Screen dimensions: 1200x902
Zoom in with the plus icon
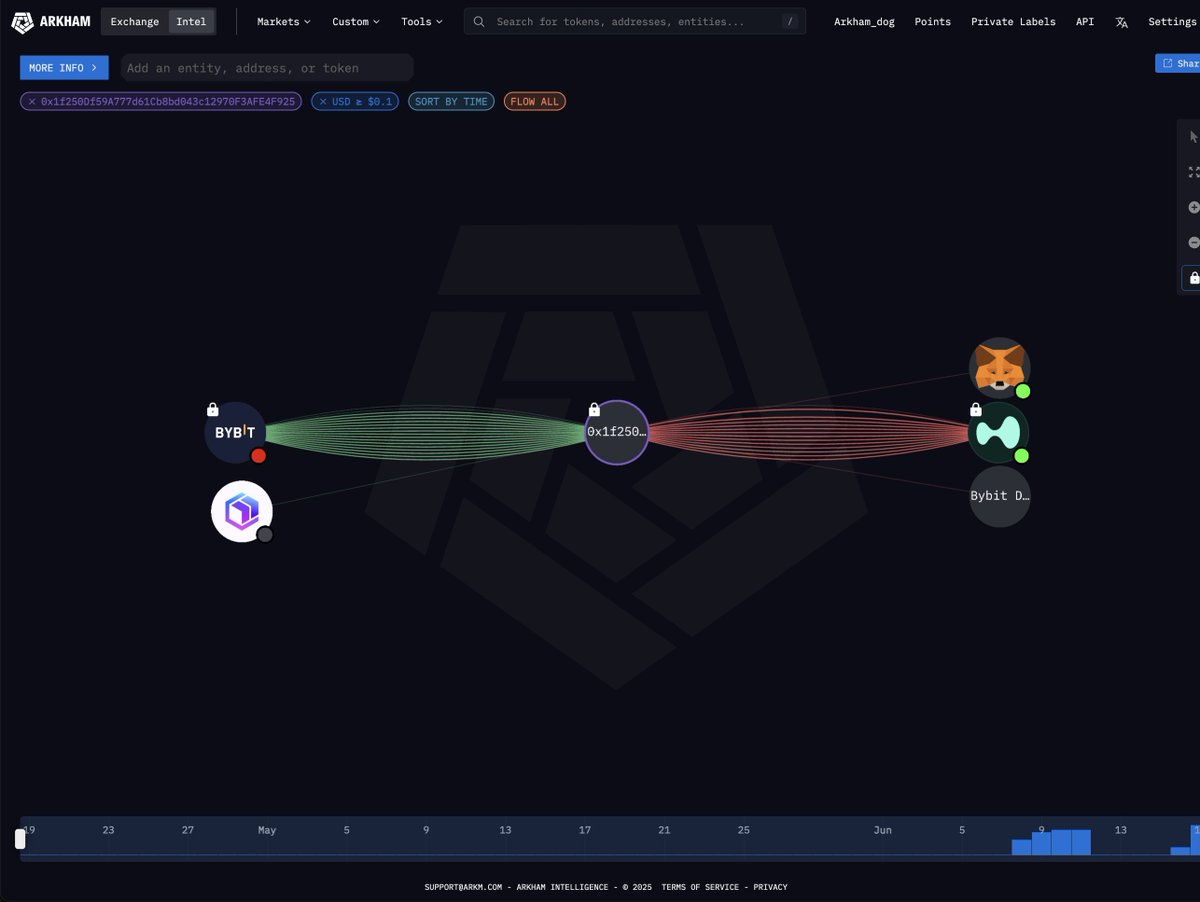(x=1193, y=207)
